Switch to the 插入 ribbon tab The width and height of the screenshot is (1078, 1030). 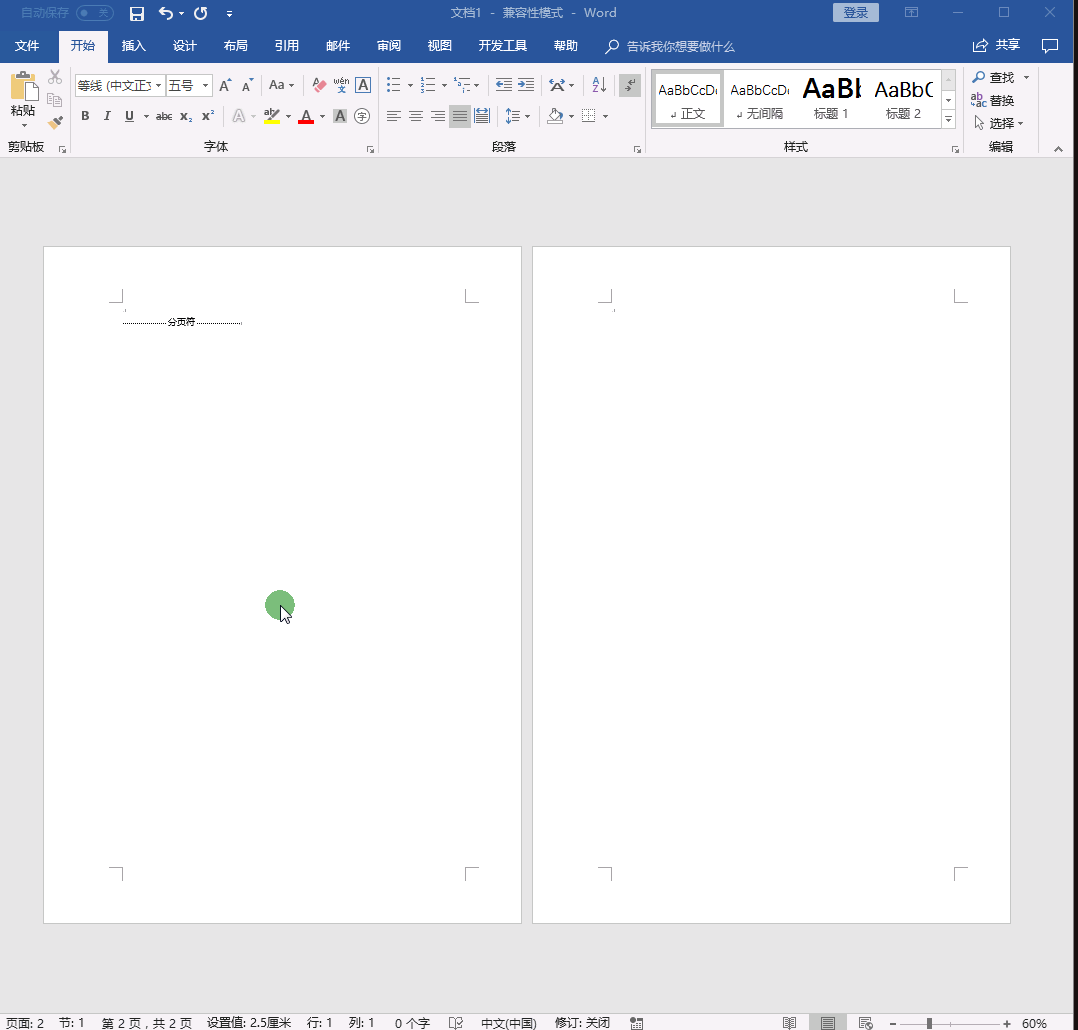pos(133,46)
